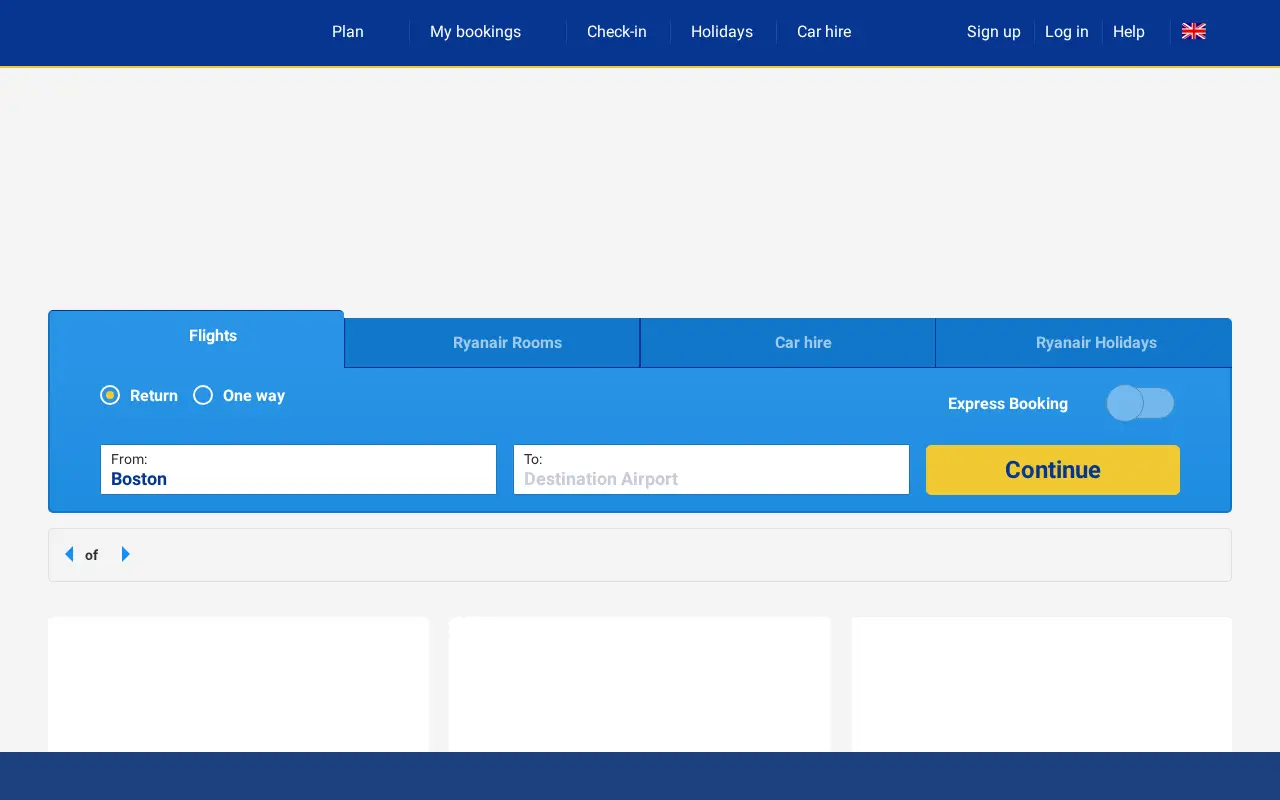This screenshot has width=1280, height=800.
Task: Switch to the Flights tab
Action: (196, 338)
